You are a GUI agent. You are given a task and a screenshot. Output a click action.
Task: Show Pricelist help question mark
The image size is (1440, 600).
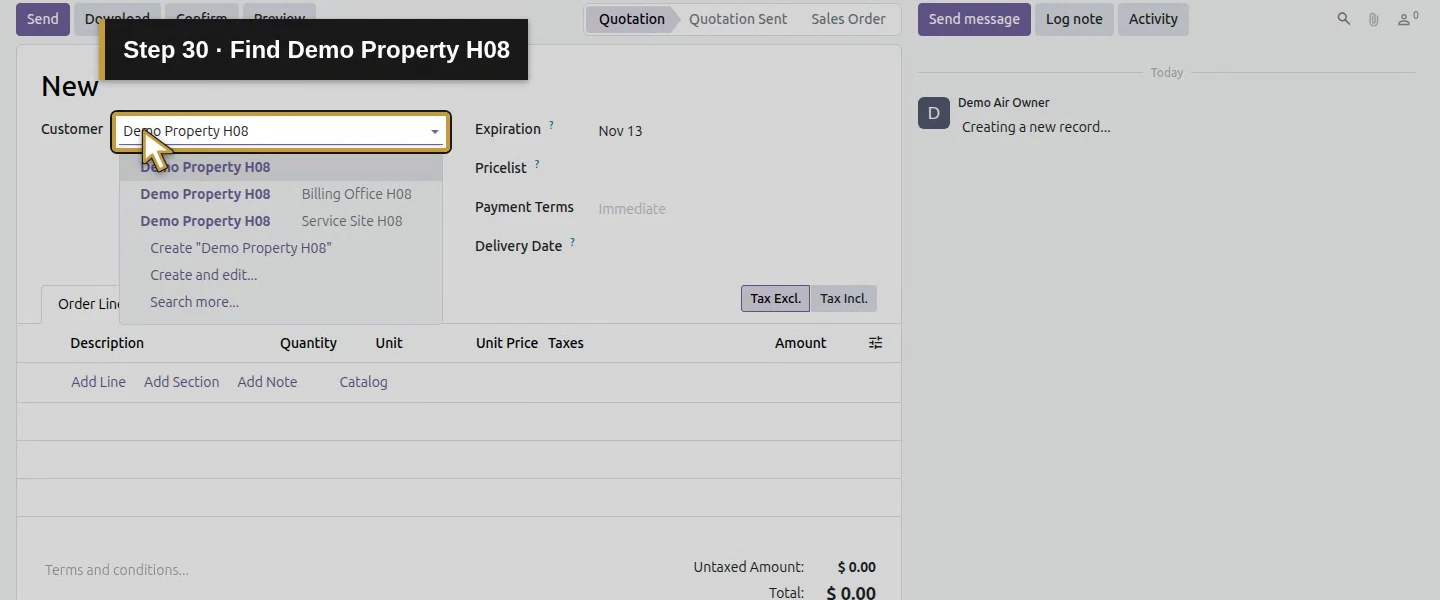(x=537, y=165)
